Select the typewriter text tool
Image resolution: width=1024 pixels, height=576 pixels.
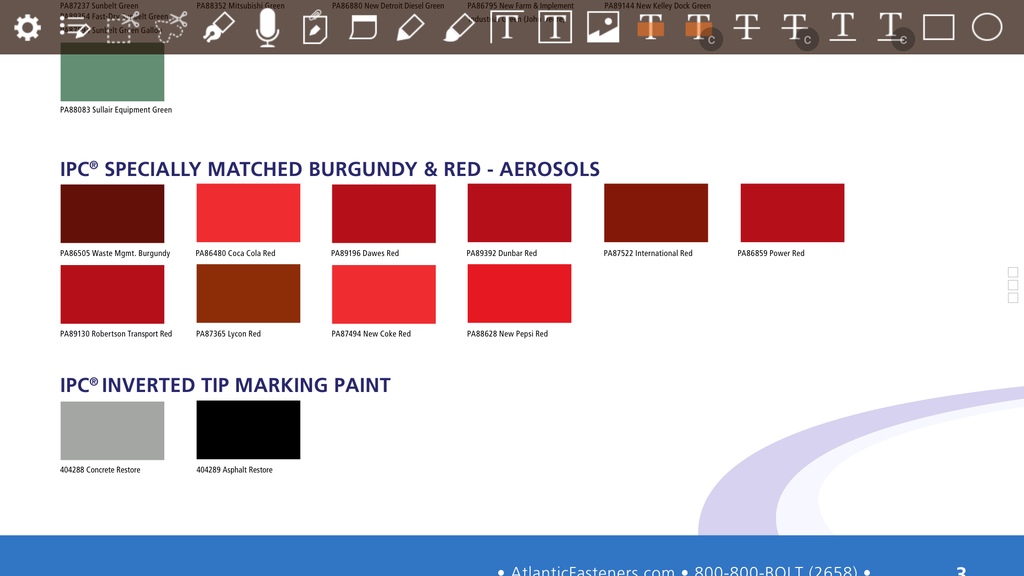(506, 27)
